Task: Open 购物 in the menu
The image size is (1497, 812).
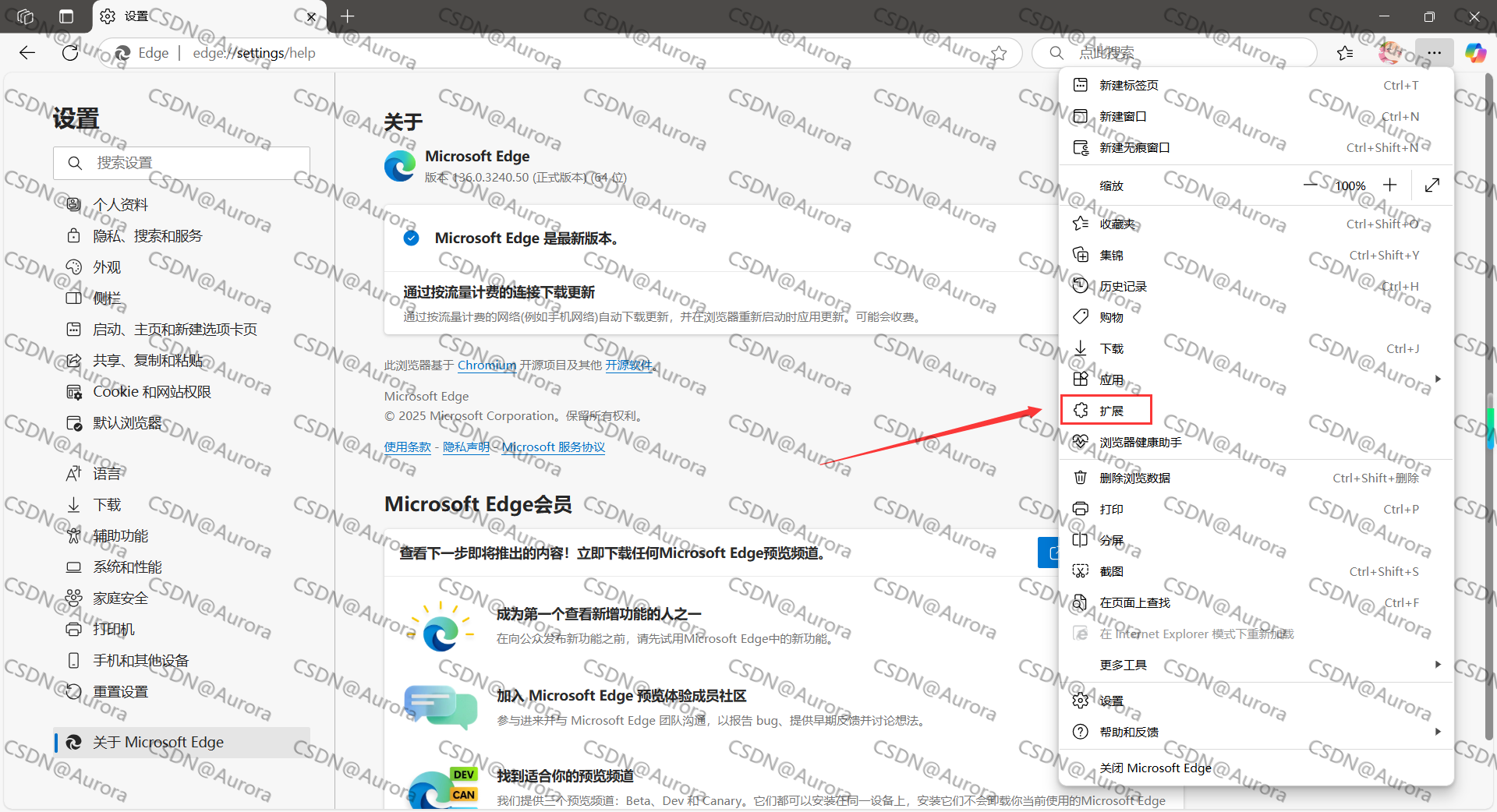Action: pos(1256,317)
